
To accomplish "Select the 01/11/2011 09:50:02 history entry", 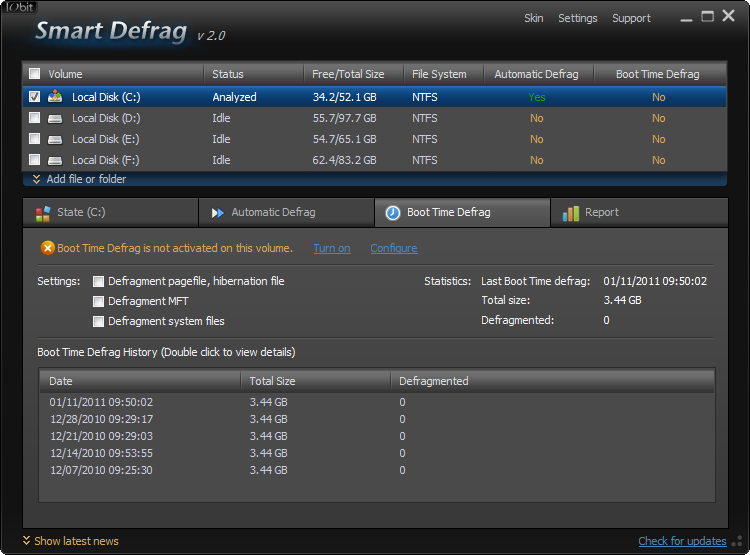I will coord(377,402).
